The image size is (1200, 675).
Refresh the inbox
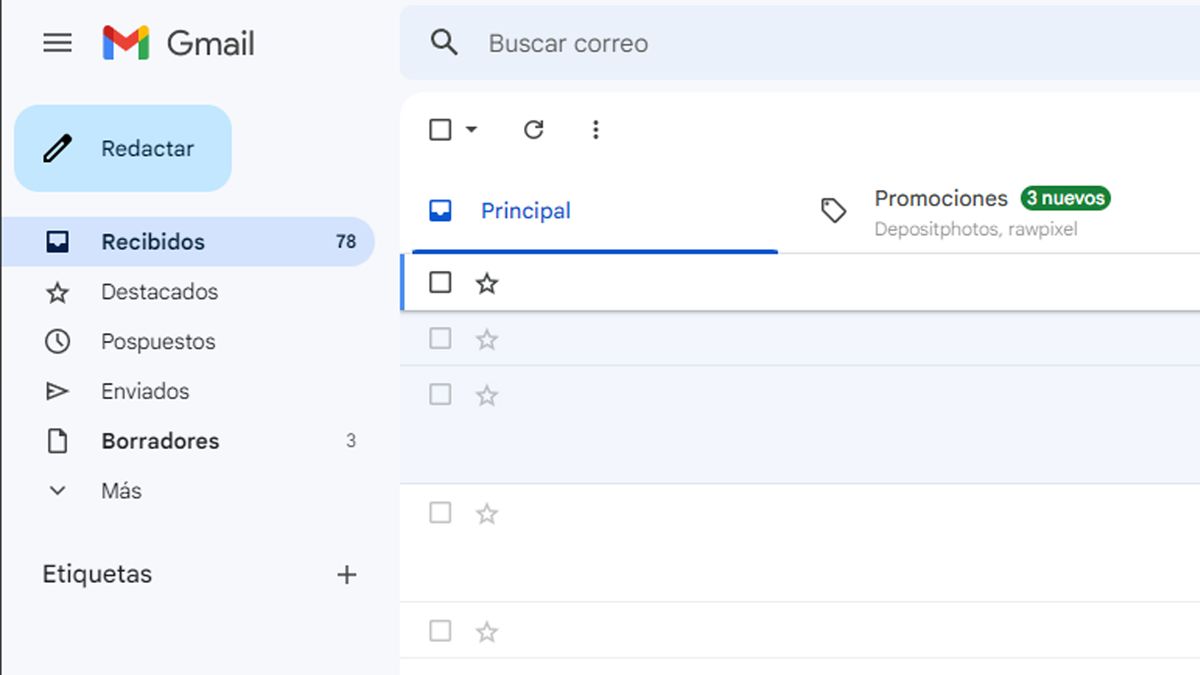(535, 129)
